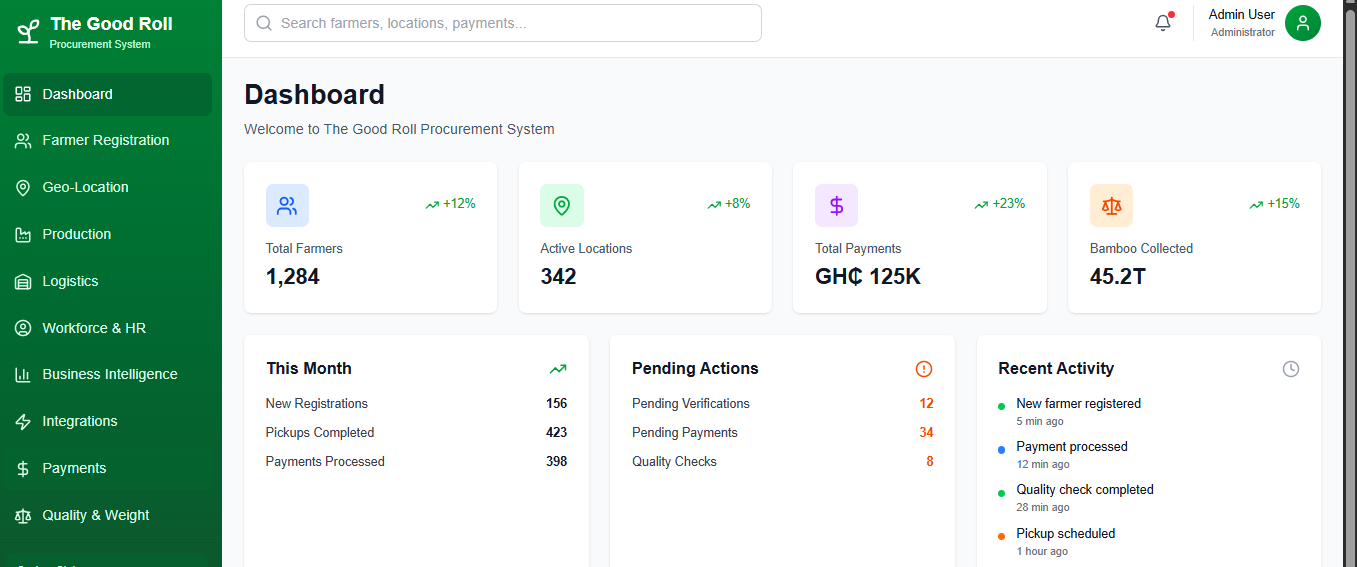
Task: Open the Logistics section
Action: pos(70,282)
